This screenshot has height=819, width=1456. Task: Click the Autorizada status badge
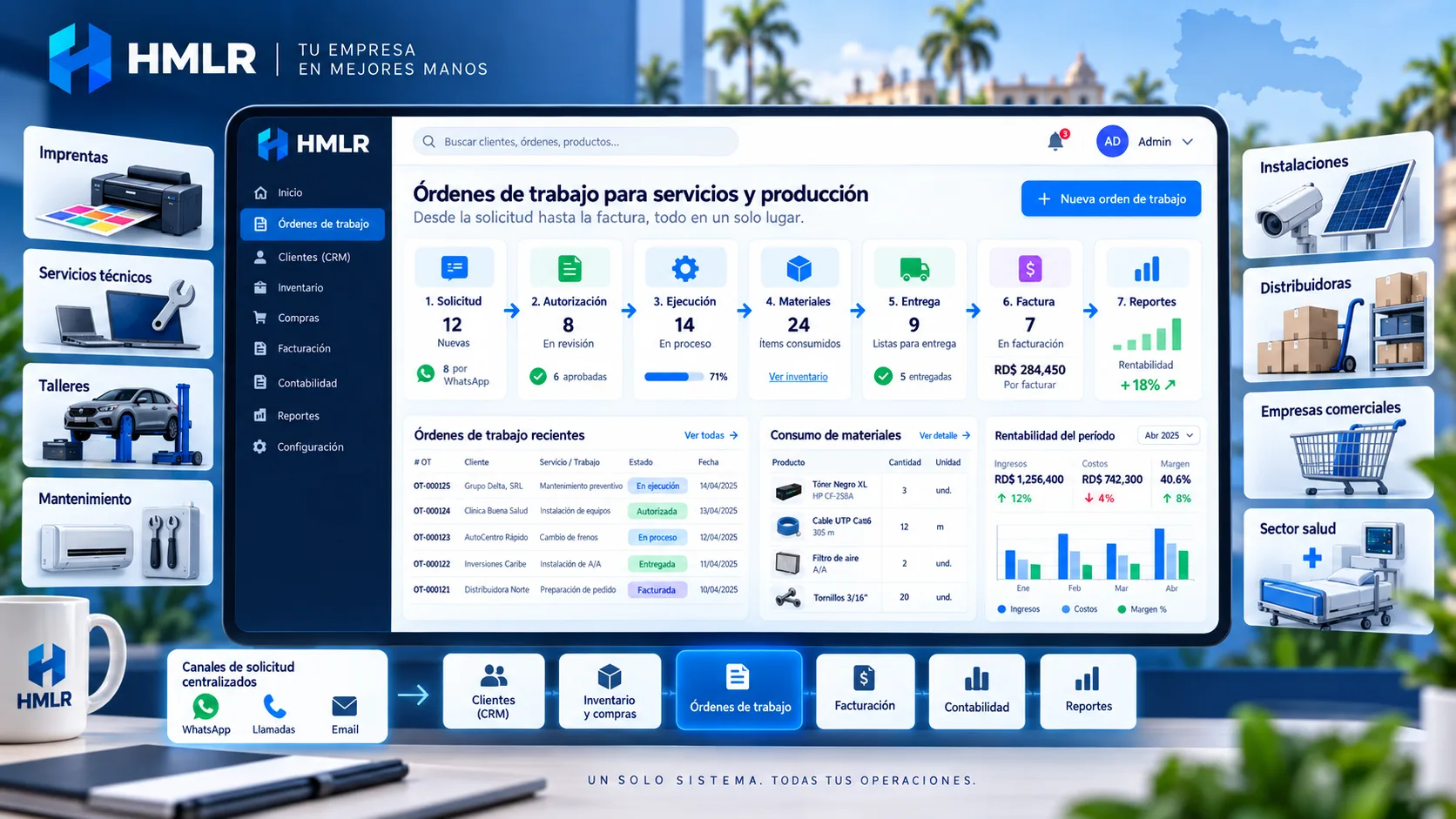[657, 511]
